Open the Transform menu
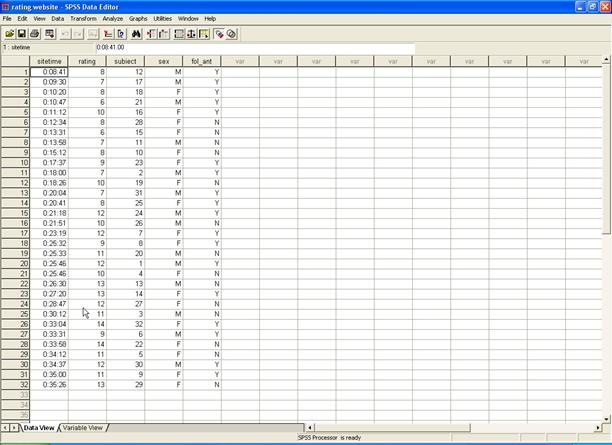The height and width of the screenshot is (445, 612). (83, 19)
